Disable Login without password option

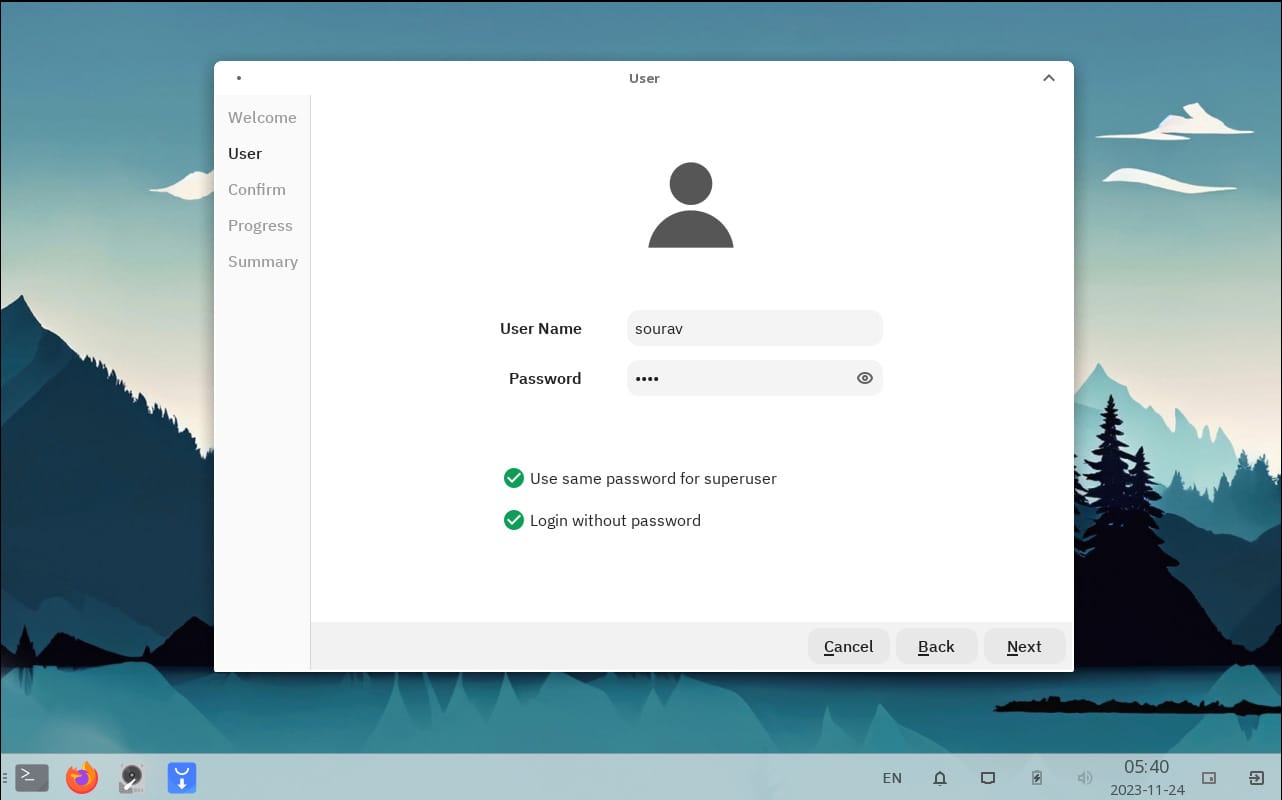pos(514,520)
